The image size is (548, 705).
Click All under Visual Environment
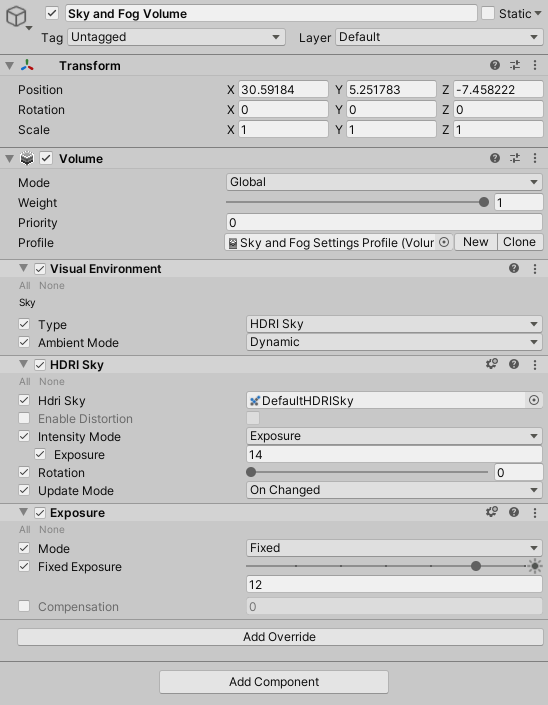tap(25, 286)
